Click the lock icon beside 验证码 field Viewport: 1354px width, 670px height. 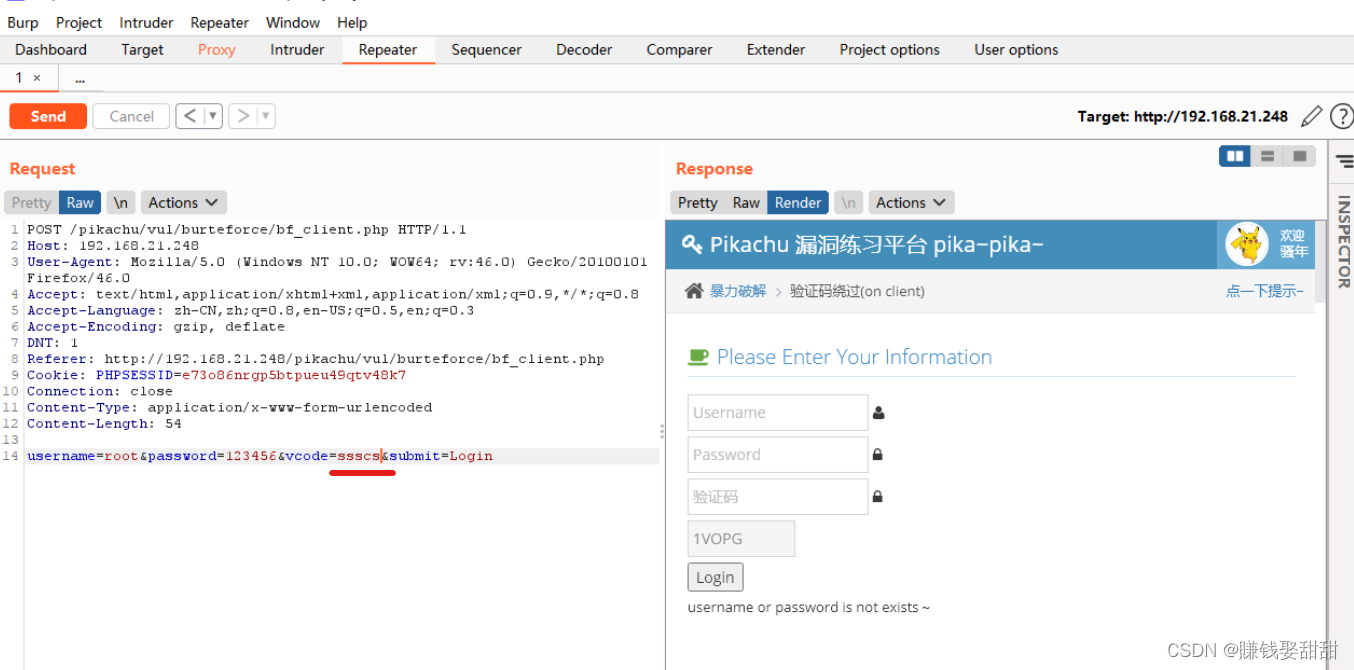[x=878, y=496]
